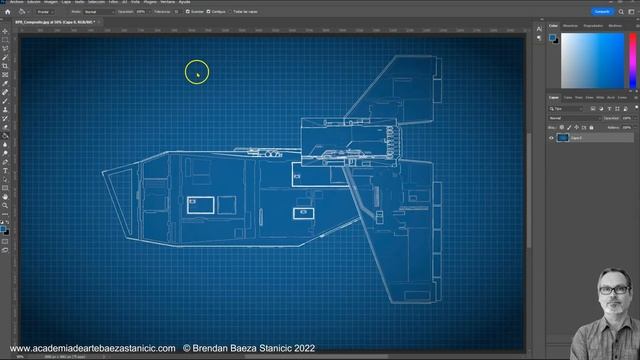This screenshot has width=640, height=360.
Task: Pick a shade in the Color panel field
Action: pyautogui.click(x=592, y=60)
